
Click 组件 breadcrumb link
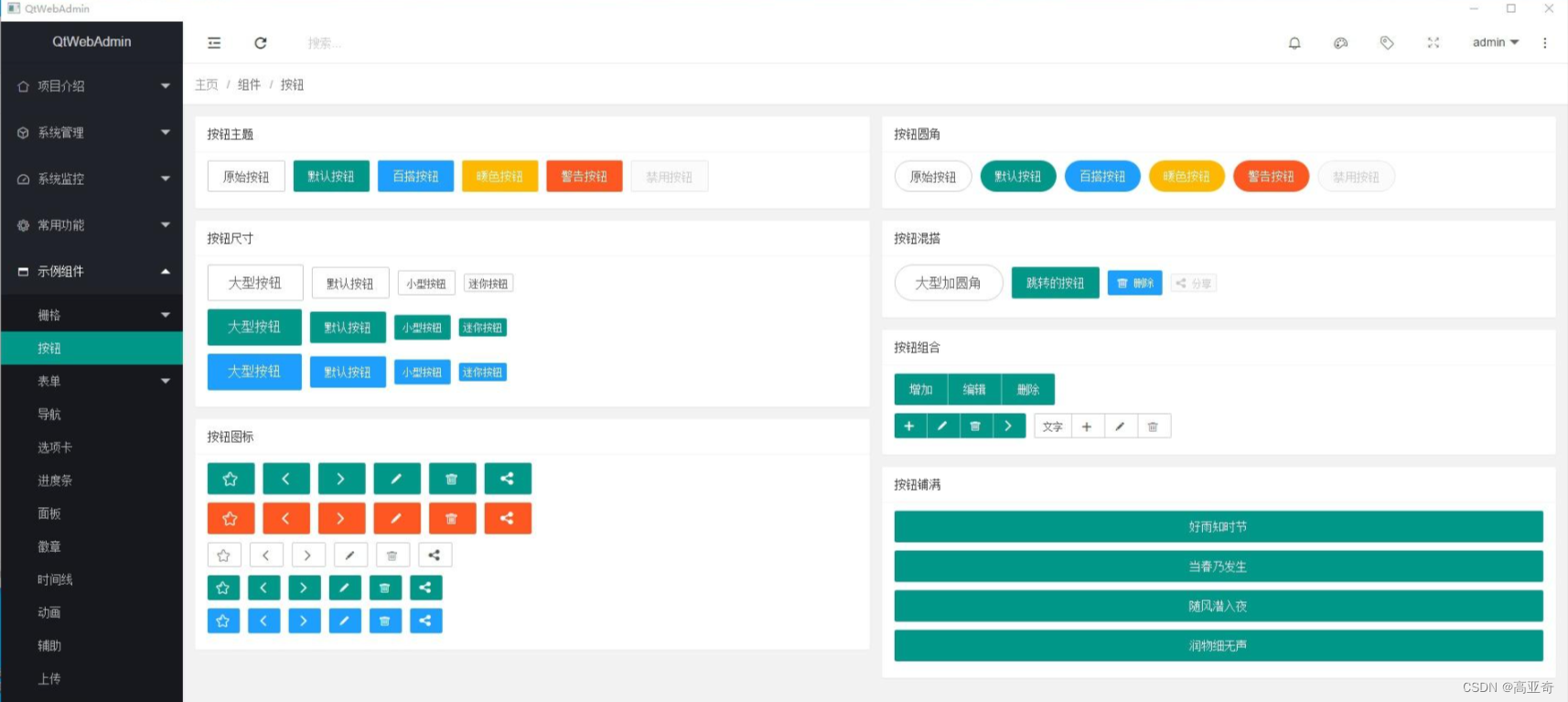point(249,84)
